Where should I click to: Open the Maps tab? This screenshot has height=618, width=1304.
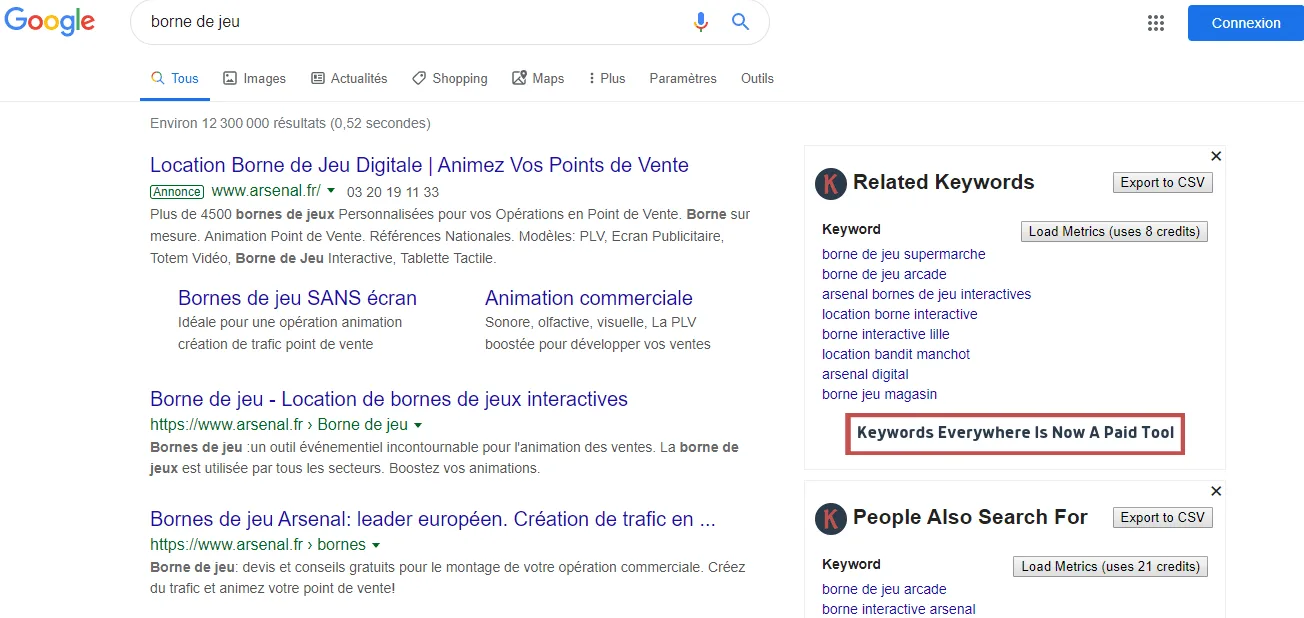pyautogui.click(x=538, y=78)
